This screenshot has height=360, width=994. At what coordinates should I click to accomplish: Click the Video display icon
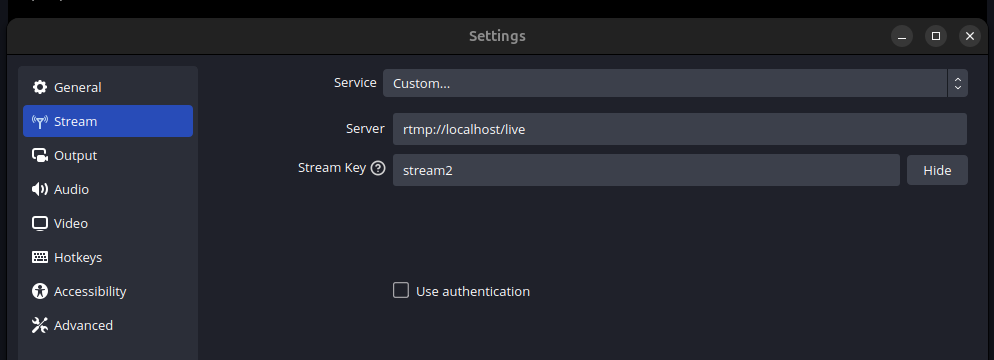40,223
